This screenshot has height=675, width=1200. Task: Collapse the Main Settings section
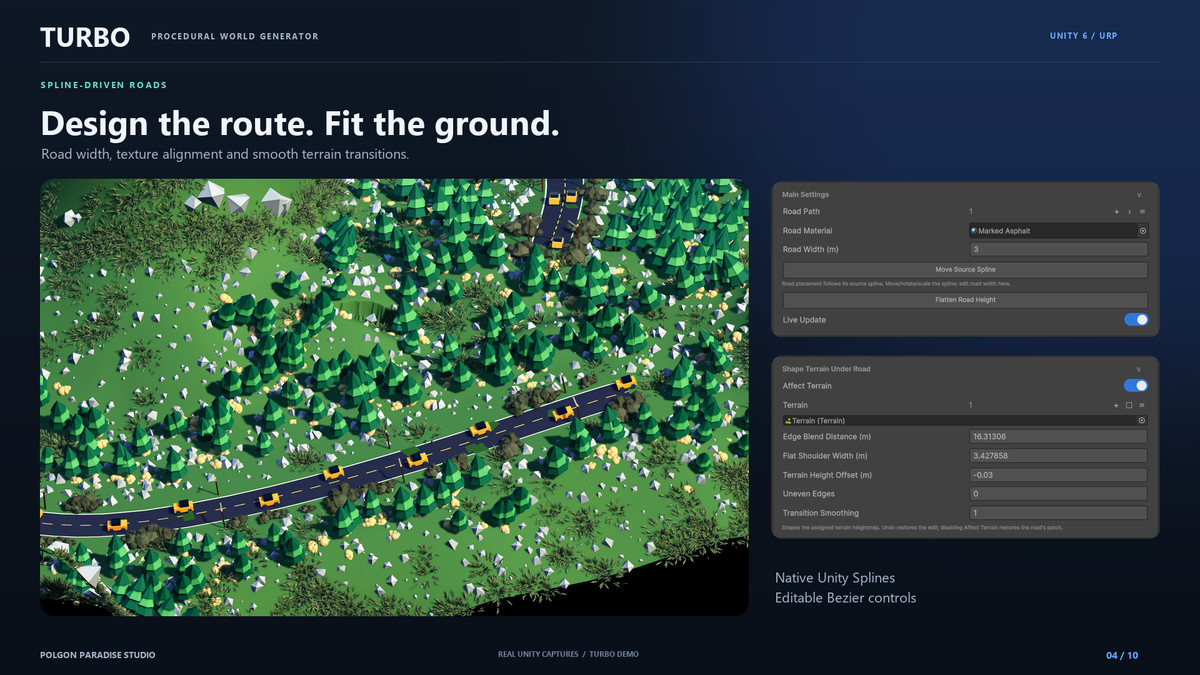(x=1139, y=195)
